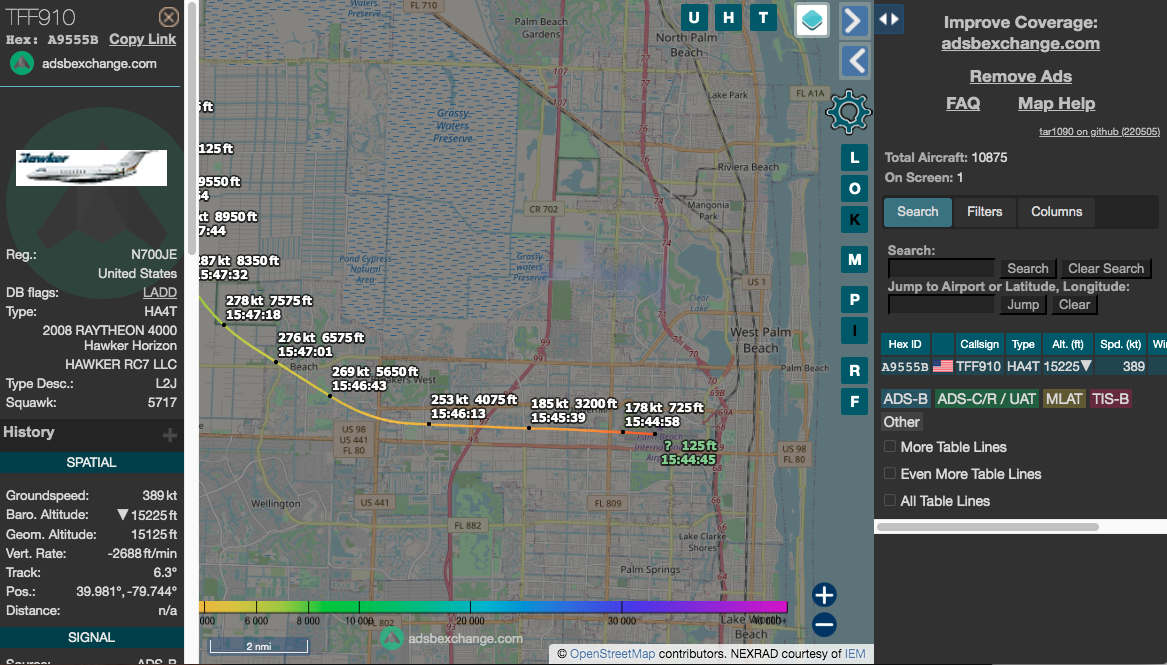Click the L map button
This screenshot has height=665, width=1167.
pyautogui.click(x=854, y=158)
